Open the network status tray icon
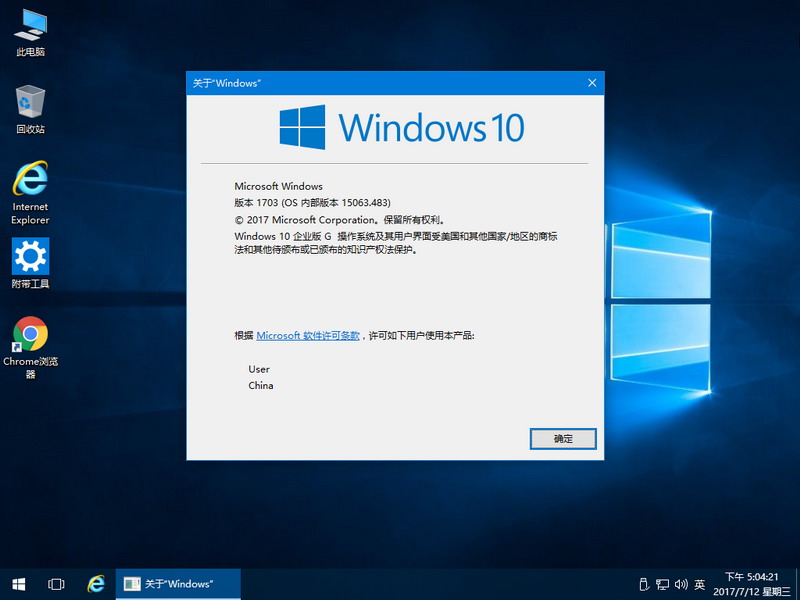The image size is (800, 600). pos(662,585)
